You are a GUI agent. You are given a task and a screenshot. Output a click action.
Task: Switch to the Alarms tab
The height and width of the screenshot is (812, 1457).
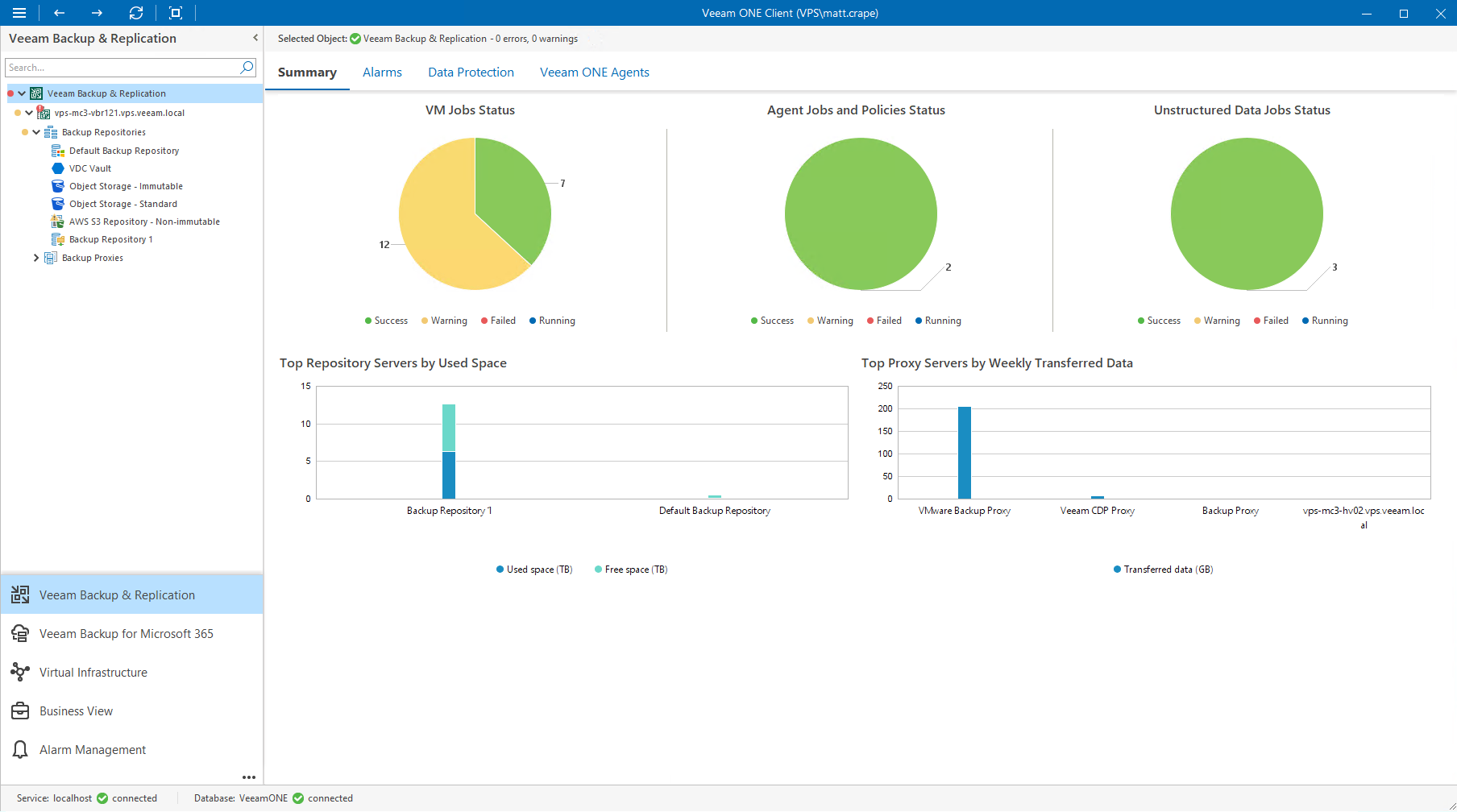click(382, 72)
